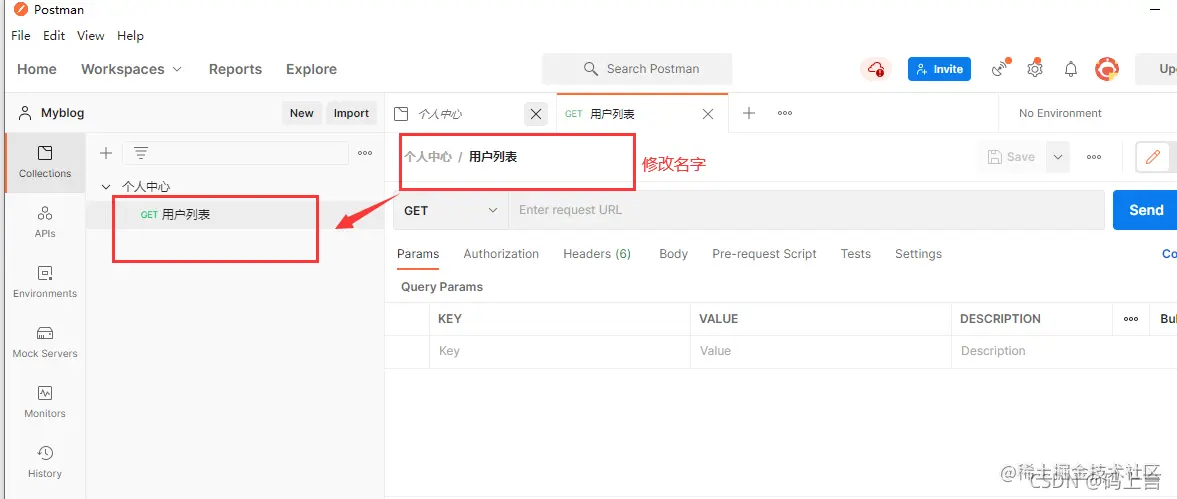Click the Myblog workspace user icon
This screenshot has width=1177, height=499.
(26, 113)
